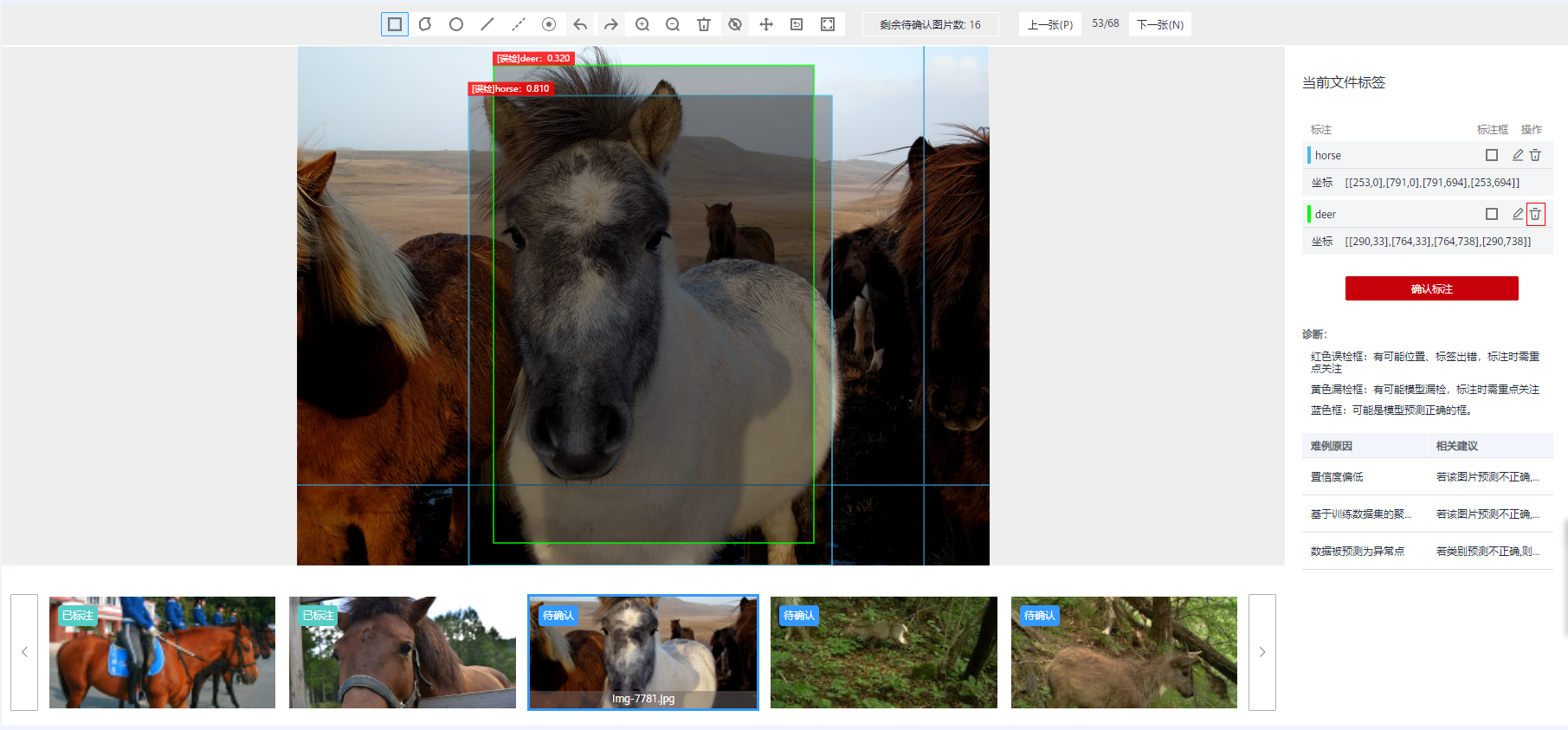This screenshot has width=1568, height=730.
Task: Delete the deer label entry
Action: (1535, 214)
